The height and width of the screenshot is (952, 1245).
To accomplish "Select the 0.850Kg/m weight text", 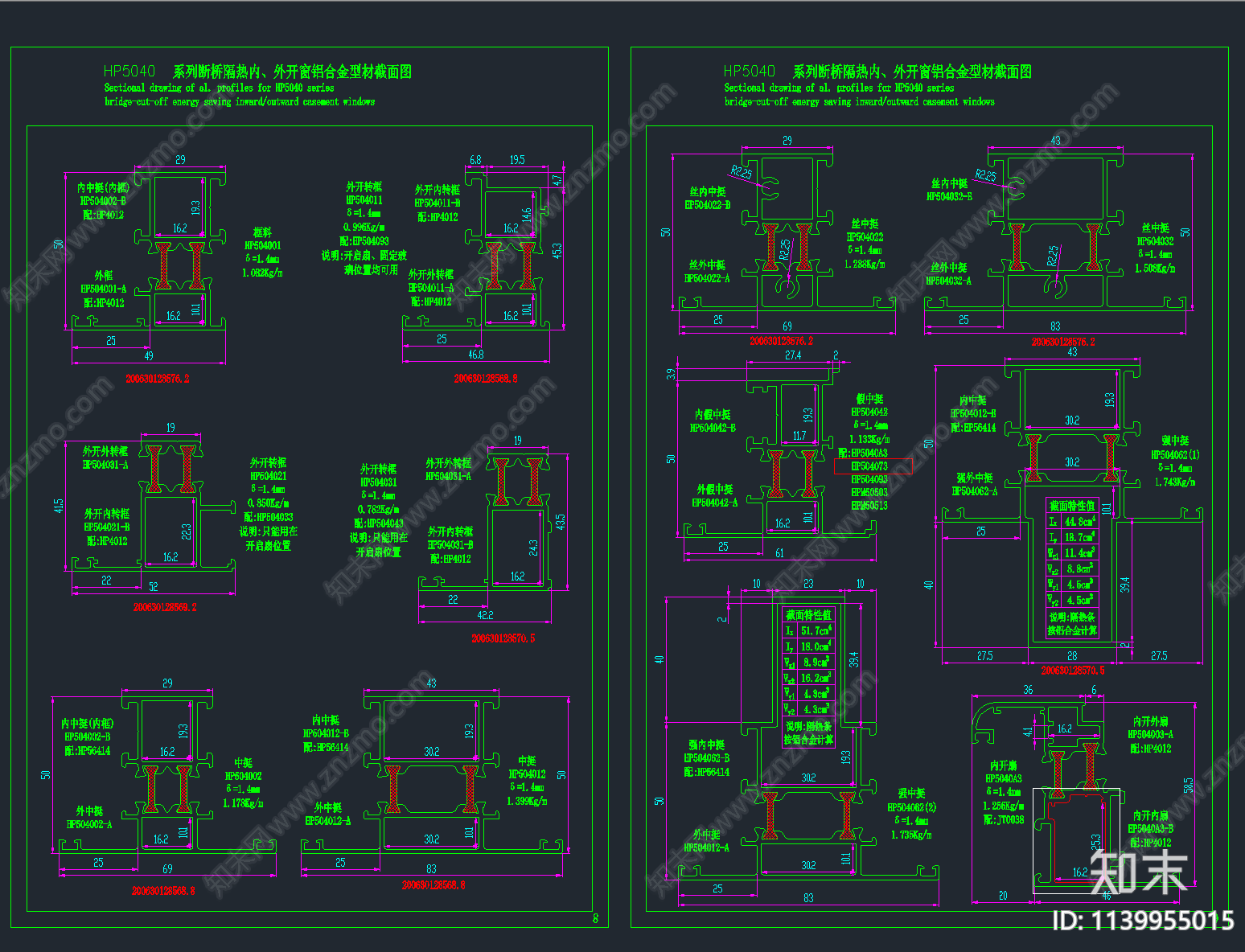I will point(268,503).
